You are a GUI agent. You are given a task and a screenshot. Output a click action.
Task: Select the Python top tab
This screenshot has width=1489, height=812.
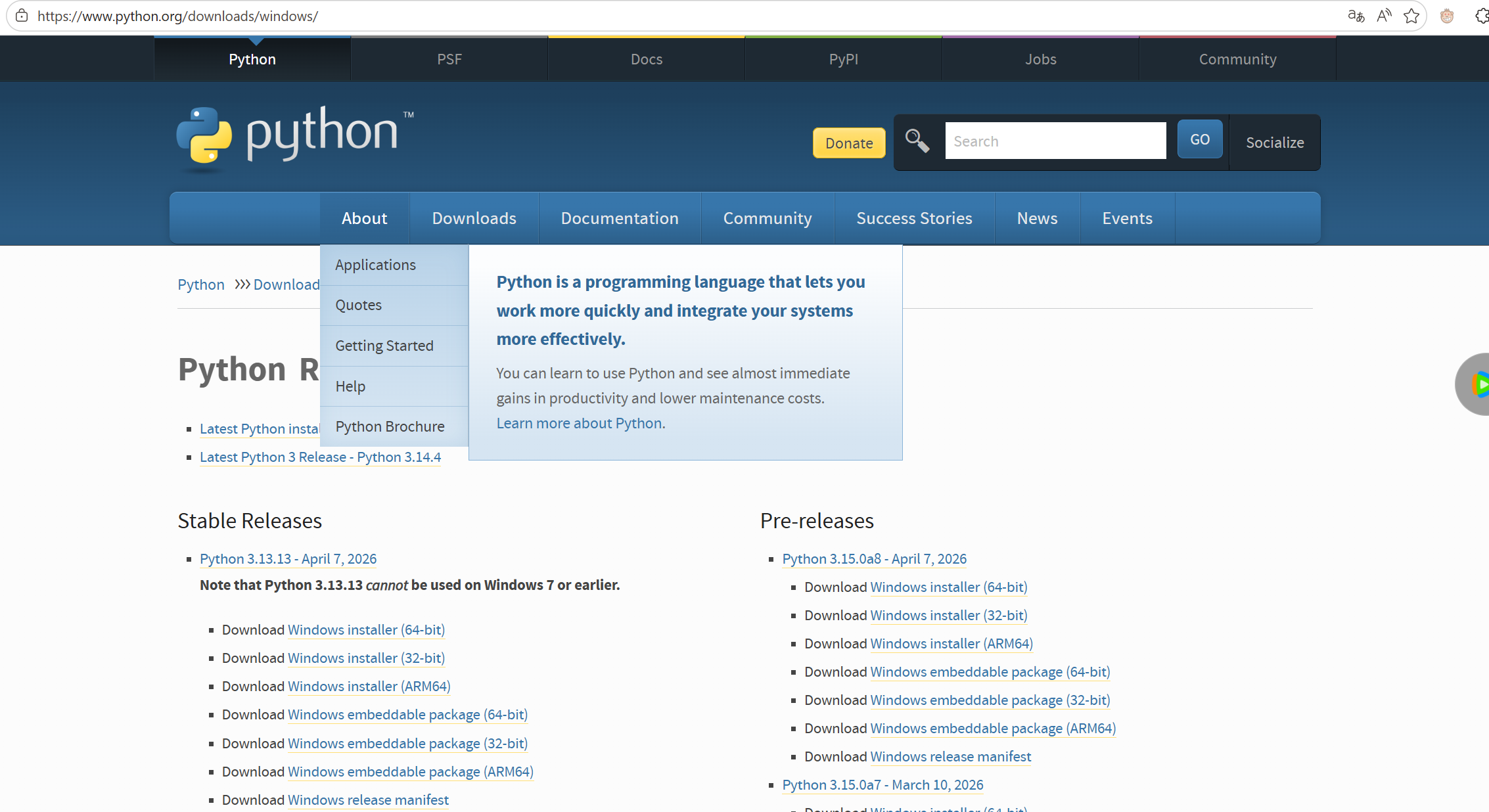(x=252, y=59)
